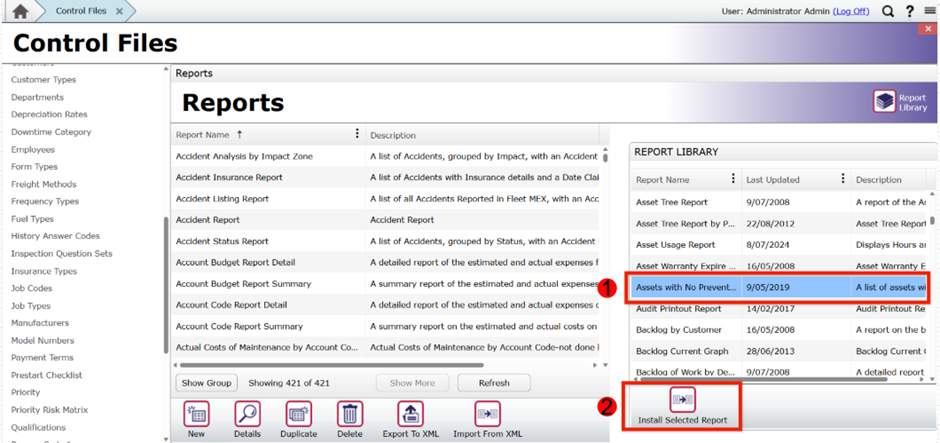
Task: Import report From XML
Action: 487,418
